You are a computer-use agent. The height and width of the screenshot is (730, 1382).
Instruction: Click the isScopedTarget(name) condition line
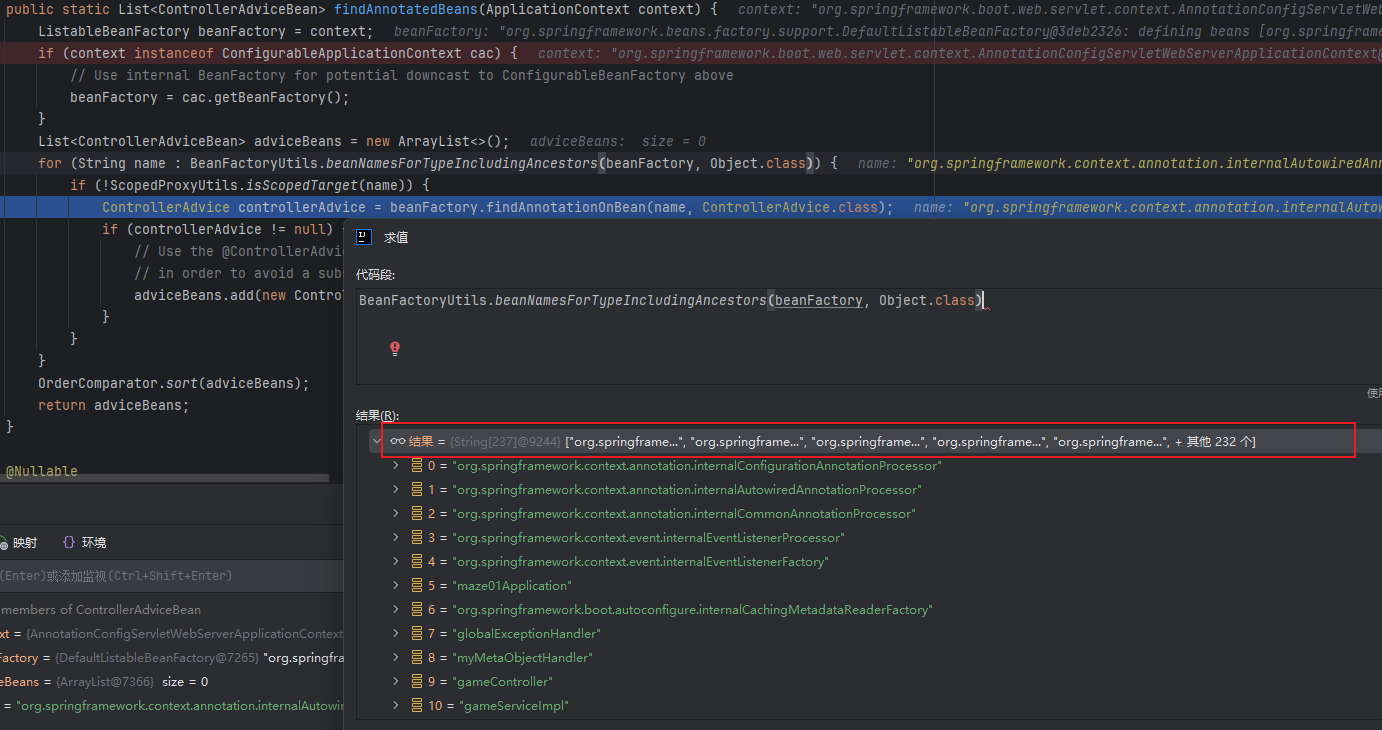pos(249,185)
